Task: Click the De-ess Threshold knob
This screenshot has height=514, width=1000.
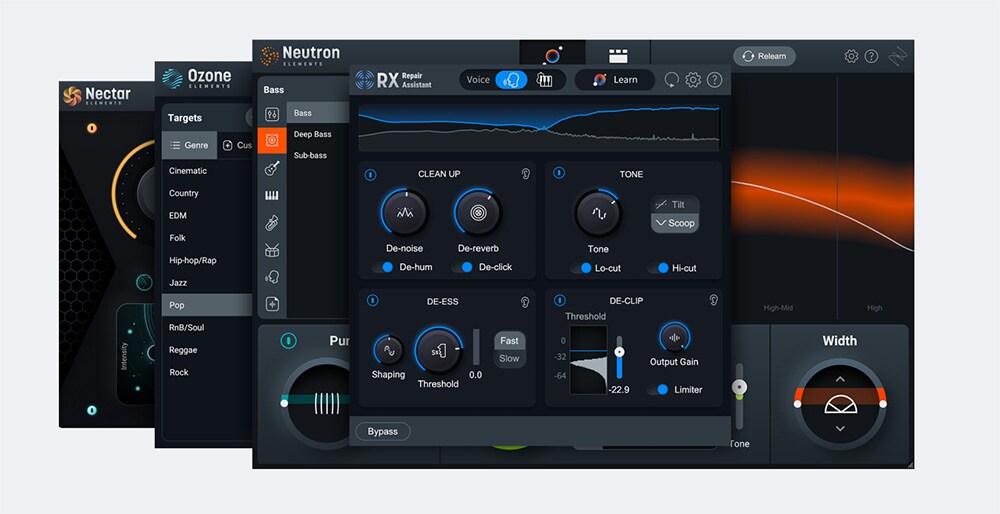Action: tap(439, 351)
